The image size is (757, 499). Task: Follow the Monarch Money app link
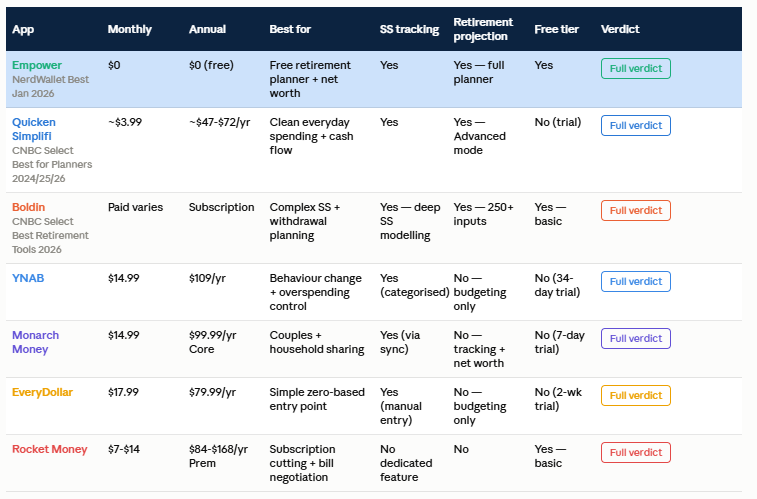[35, 342]
